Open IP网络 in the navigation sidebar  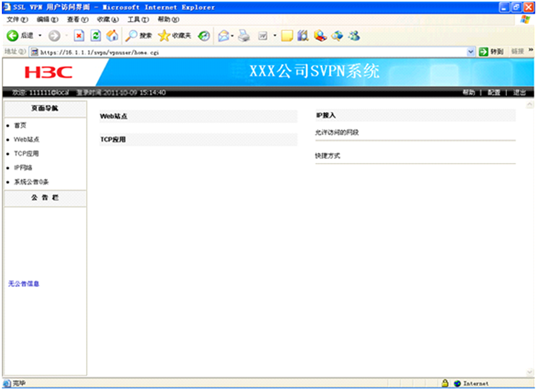[23, 168]
